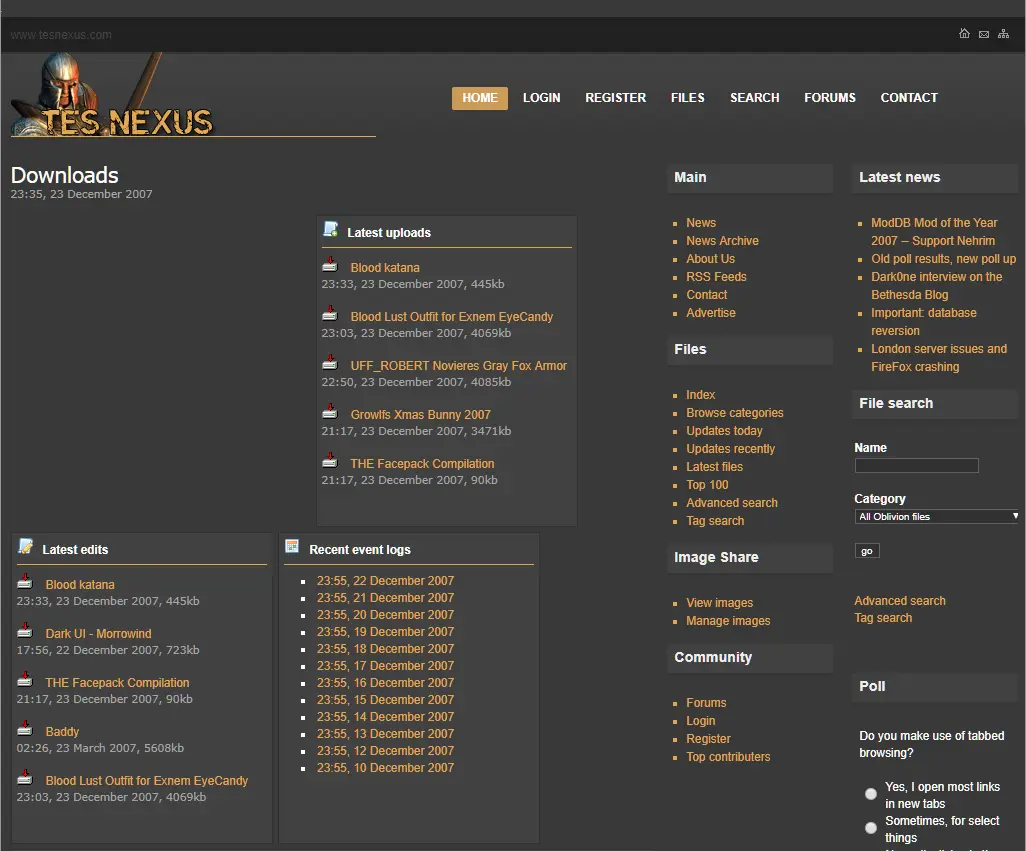The image size is (1026, 851).
Task: Click download icon beside THE Facepack Compilation in Latest edits
Action: click(25, 680)
